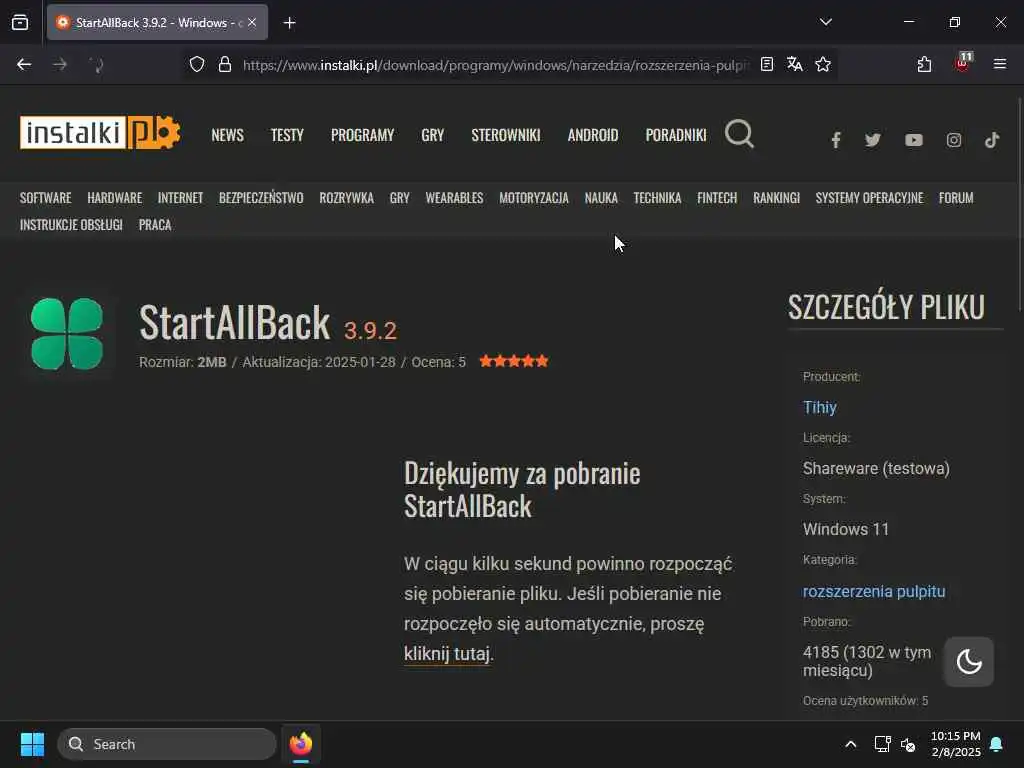Go to the NAUKA category
Image resolution: width=1024 pixels, height=768 pixels.
click(601, 197)
